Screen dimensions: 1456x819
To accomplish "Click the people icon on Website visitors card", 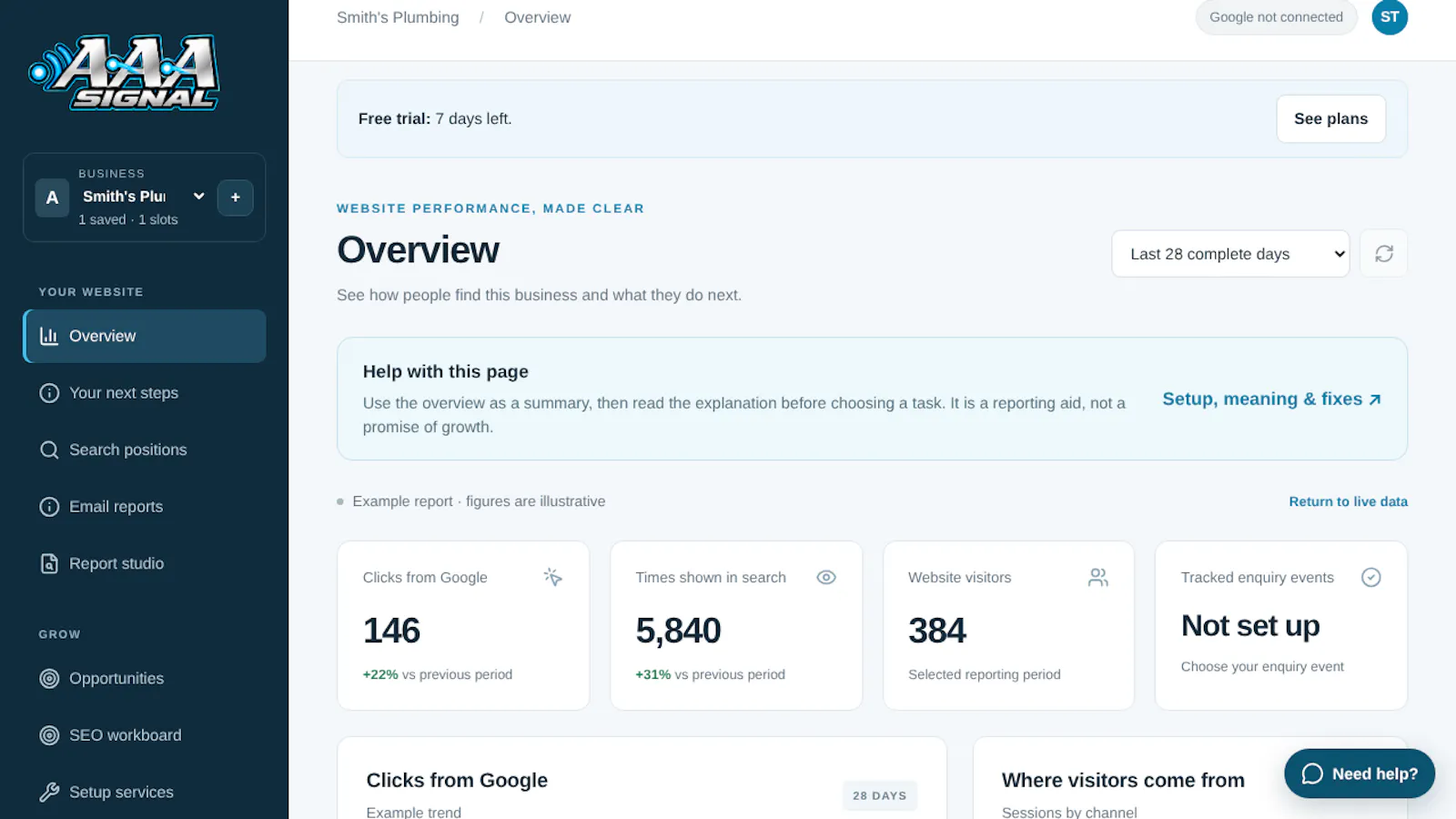I will tap(1097, 577).
